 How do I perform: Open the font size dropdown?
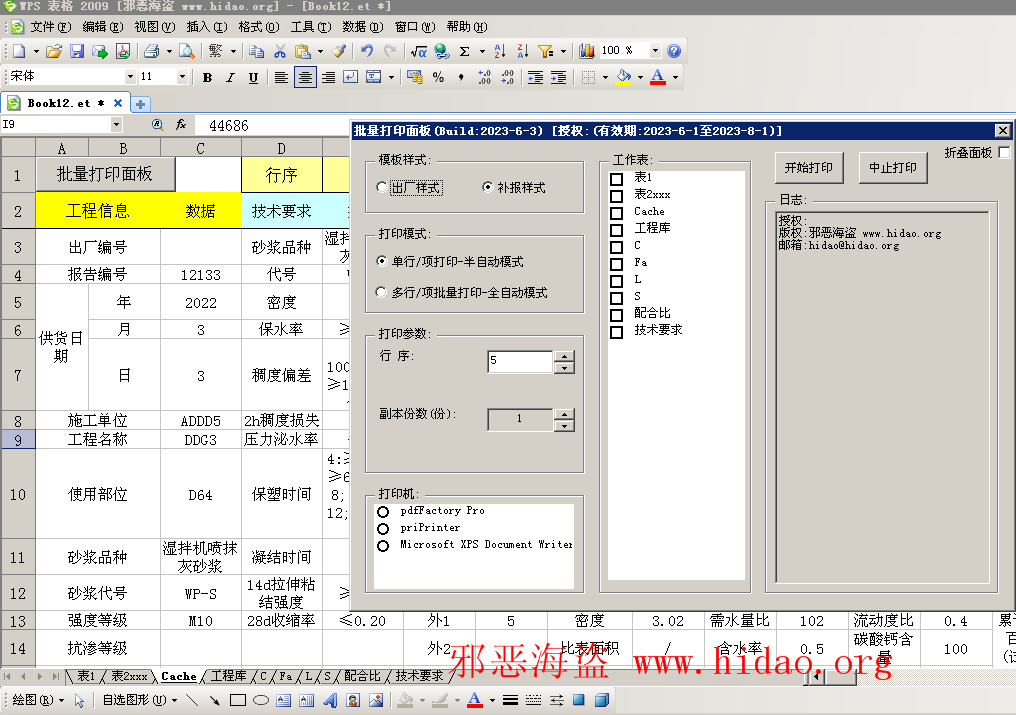[x=182, y=77]
